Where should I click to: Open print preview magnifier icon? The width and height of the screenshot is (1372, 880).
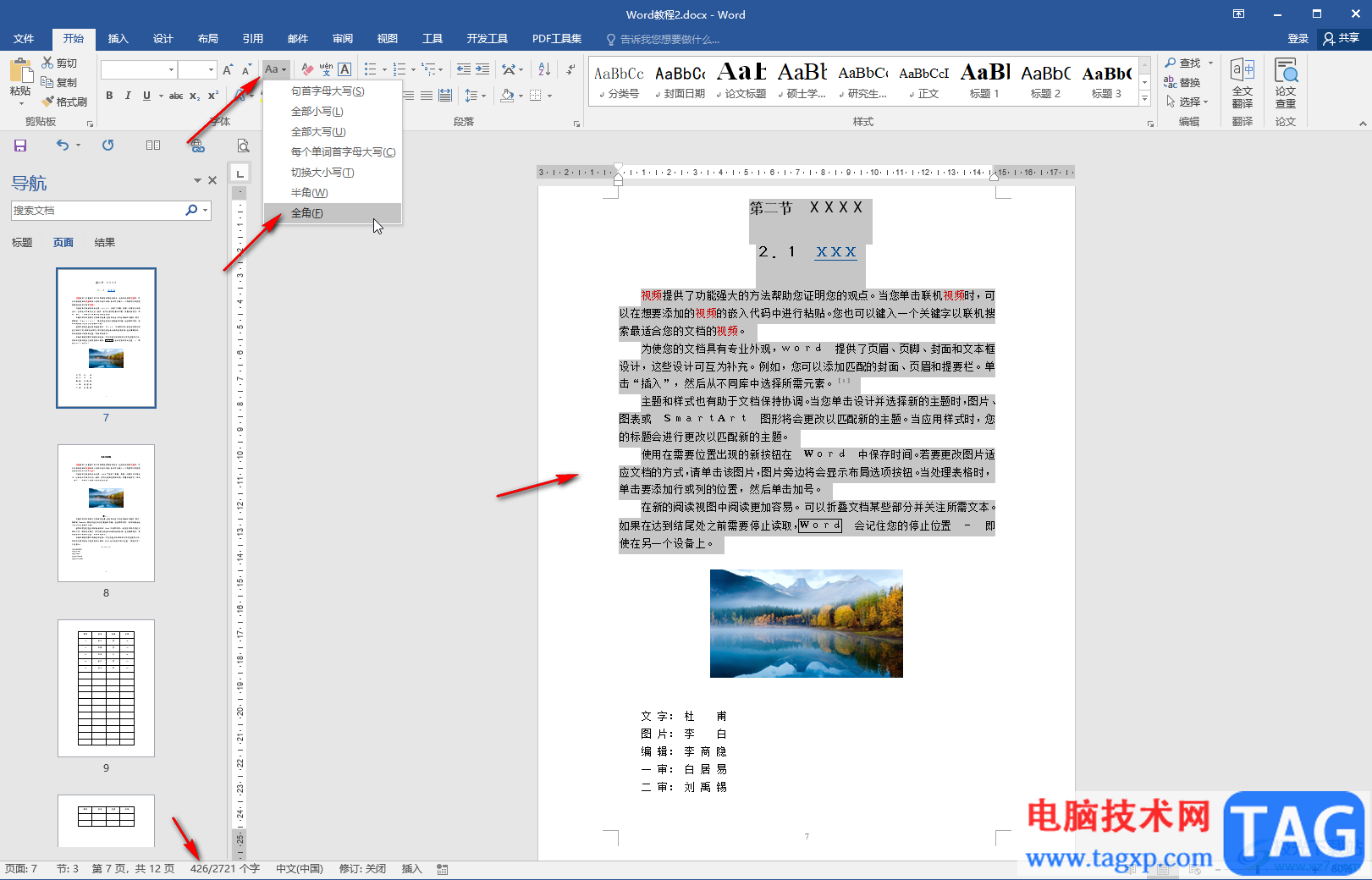tap(243, 146)
